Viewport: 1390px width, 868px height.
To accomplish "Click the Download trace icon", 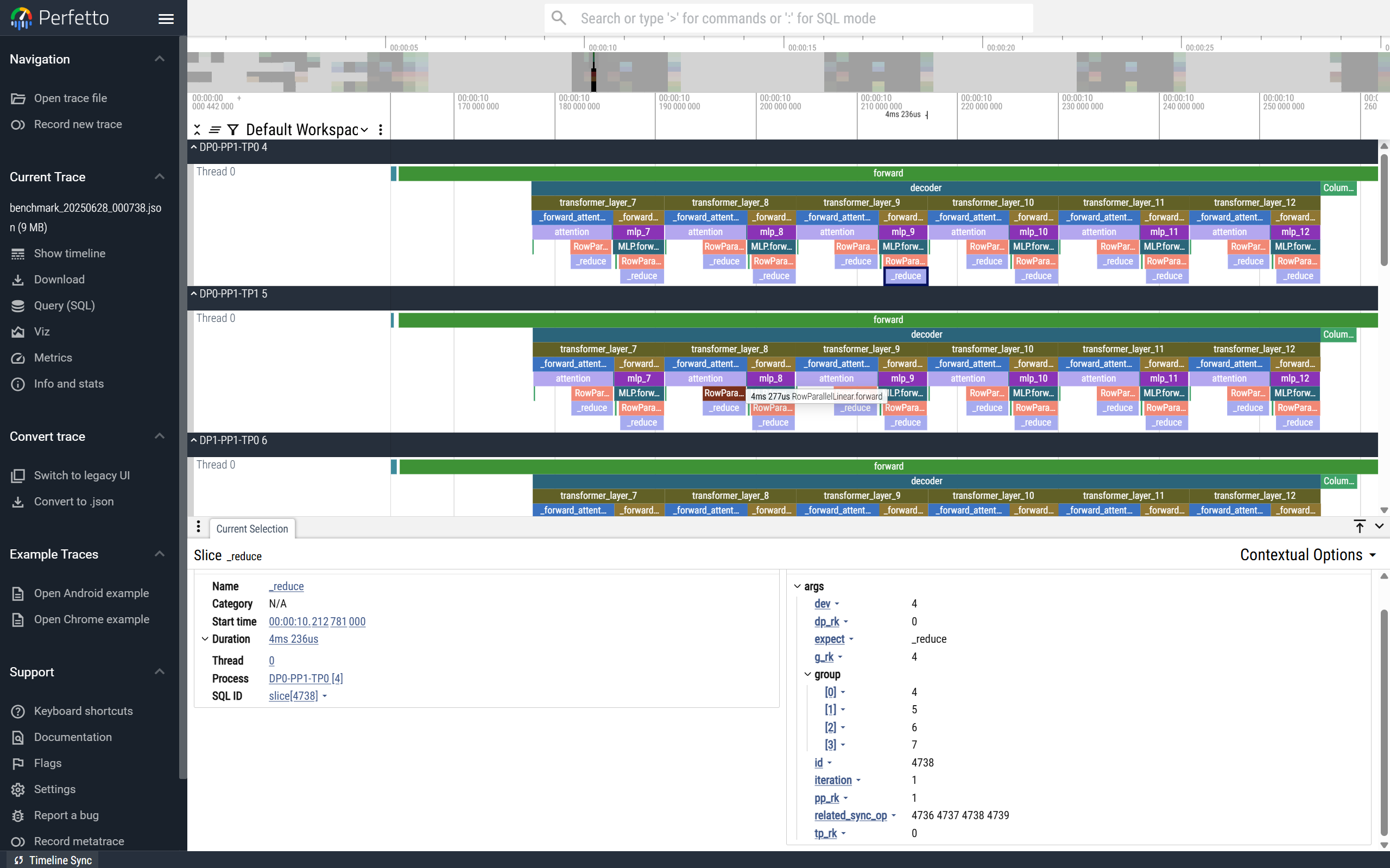I will [18, 280].
